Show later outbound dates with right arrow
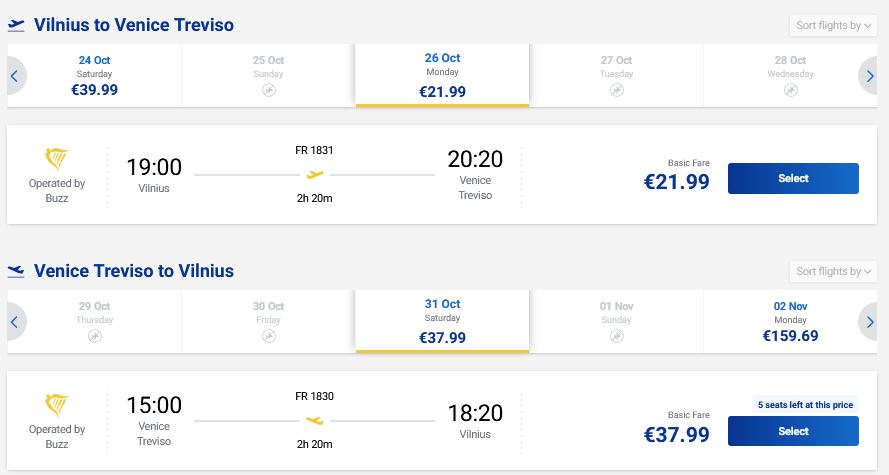Screen dimensions: 889x475 tap(869, 75)
